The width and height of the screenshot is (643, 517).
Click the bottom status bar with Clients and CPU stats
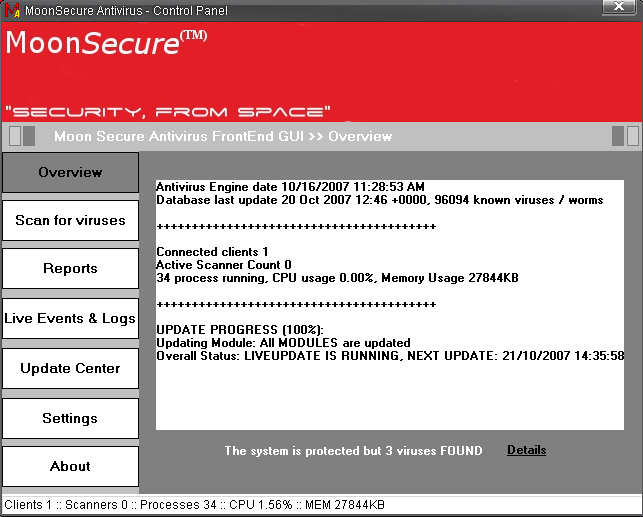(322, 505)
